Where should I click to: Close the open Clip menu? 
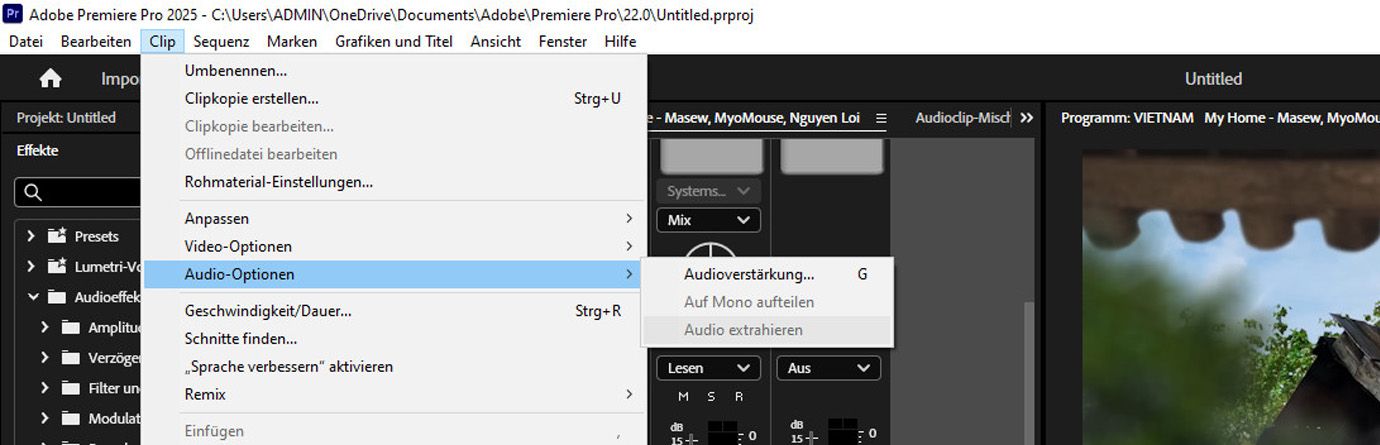[163, 41]
